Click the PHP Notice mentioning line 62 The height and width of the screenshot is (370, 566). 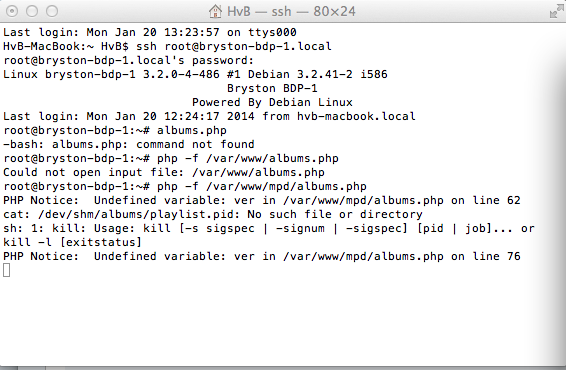(x=262, y=200)
